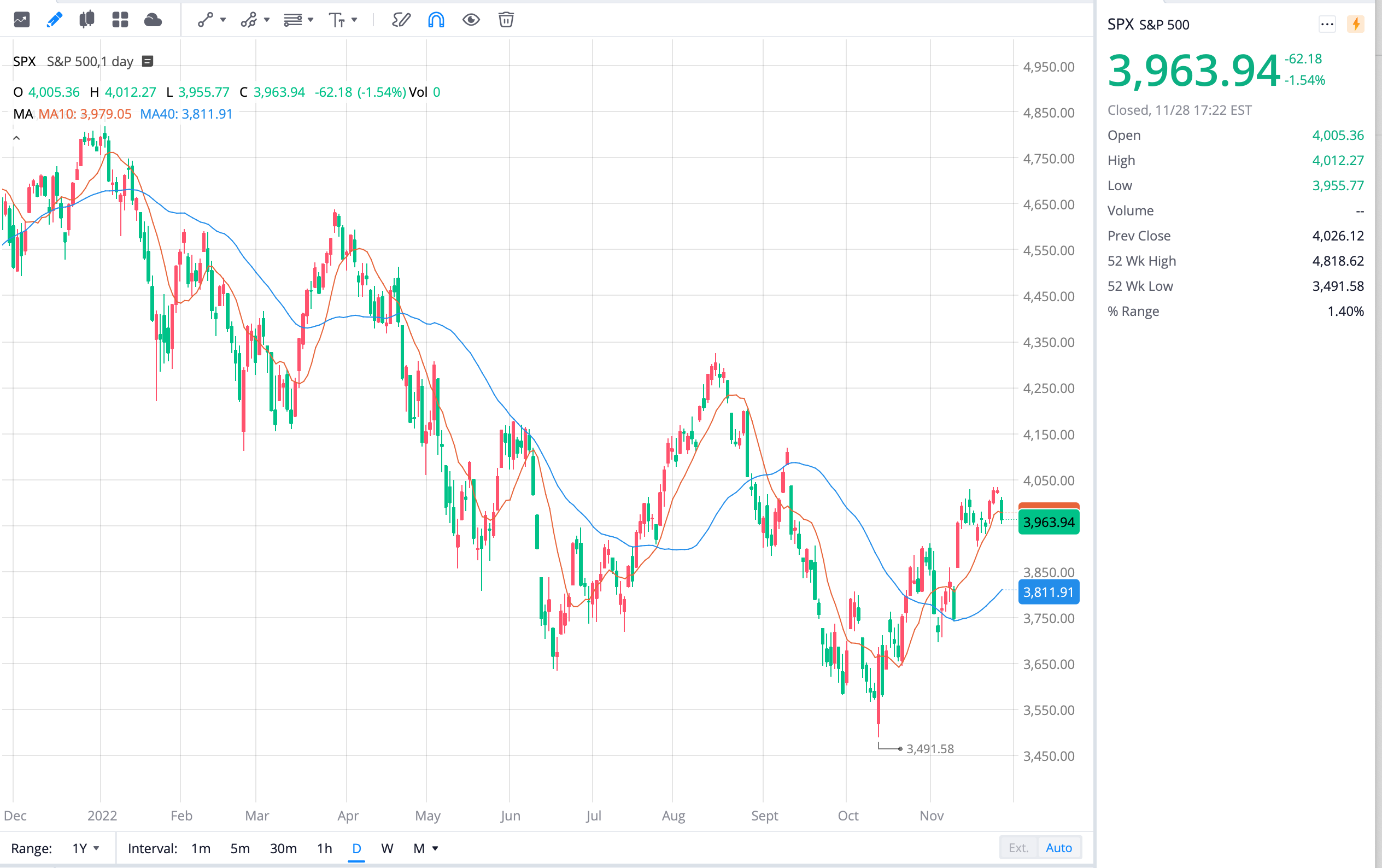The image size is (1382, 868).
Task: Click the MA10 indicator label
Action: (85, 114)
